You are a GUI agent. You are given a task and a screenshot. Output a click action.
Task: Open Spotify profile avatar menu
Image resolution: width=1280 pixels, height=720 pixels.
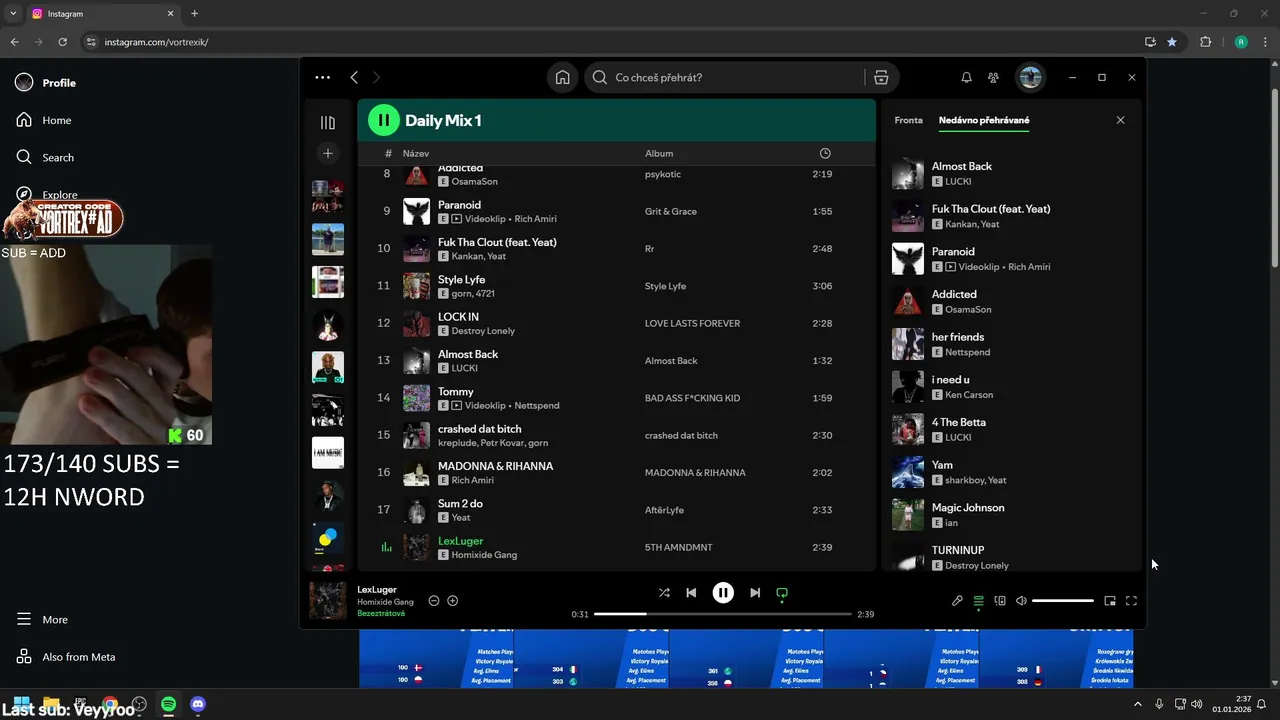coord(1030,77)
